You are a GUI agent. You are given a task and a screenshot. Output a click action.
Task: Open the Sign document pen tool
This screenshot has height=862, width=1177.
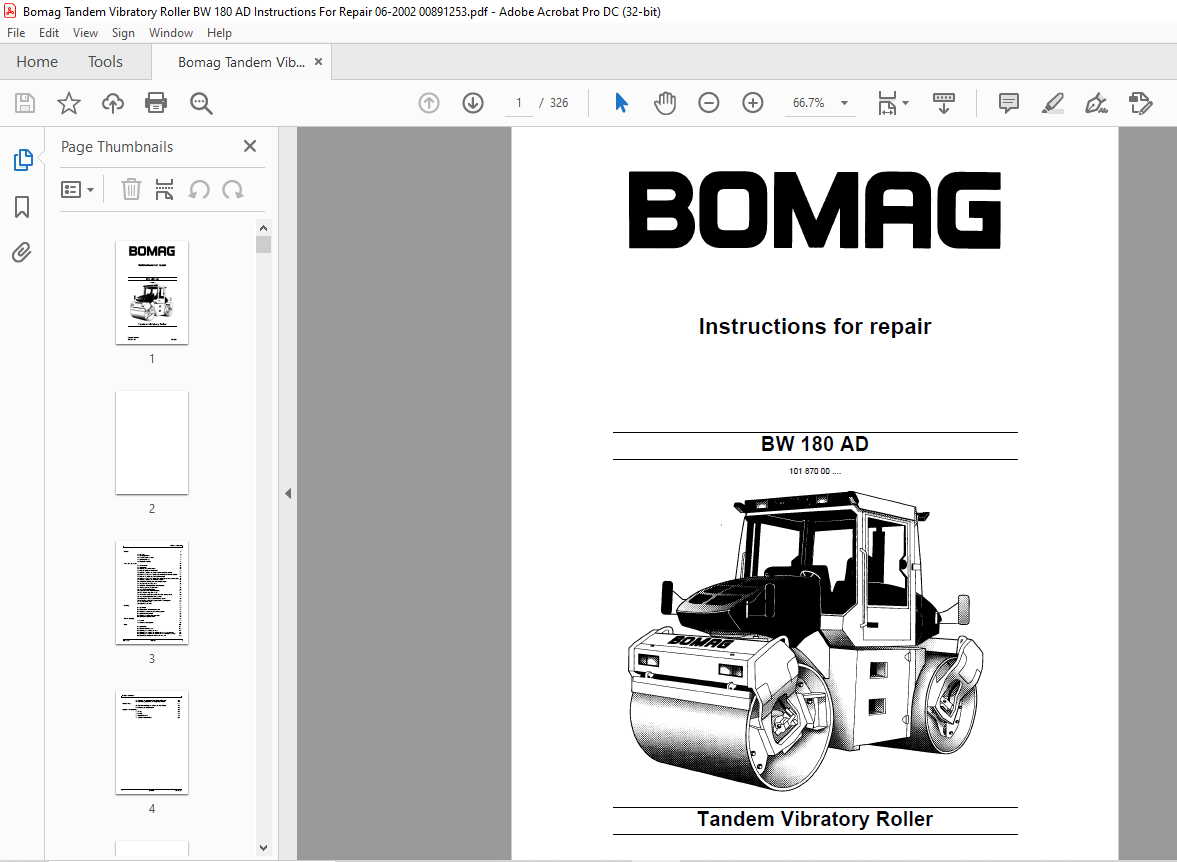coord(1096,103)
